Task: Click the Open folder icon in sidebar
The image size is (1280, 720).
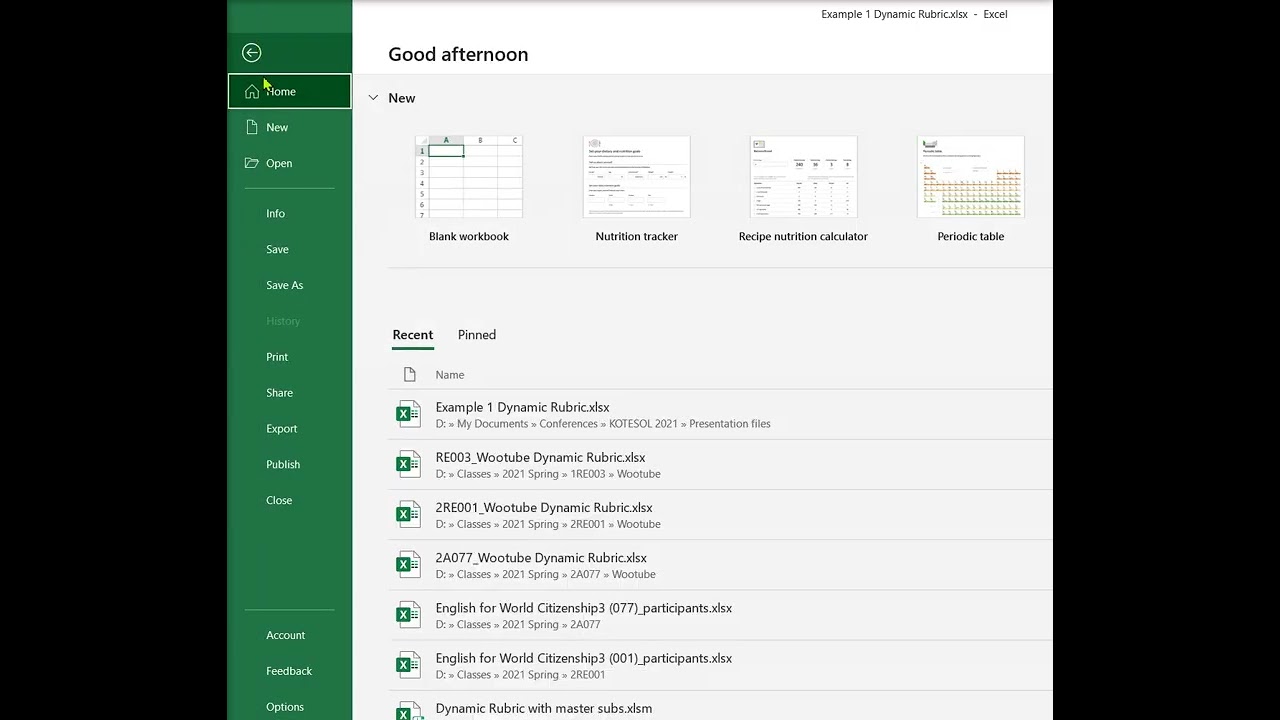Action: [252, 163]
